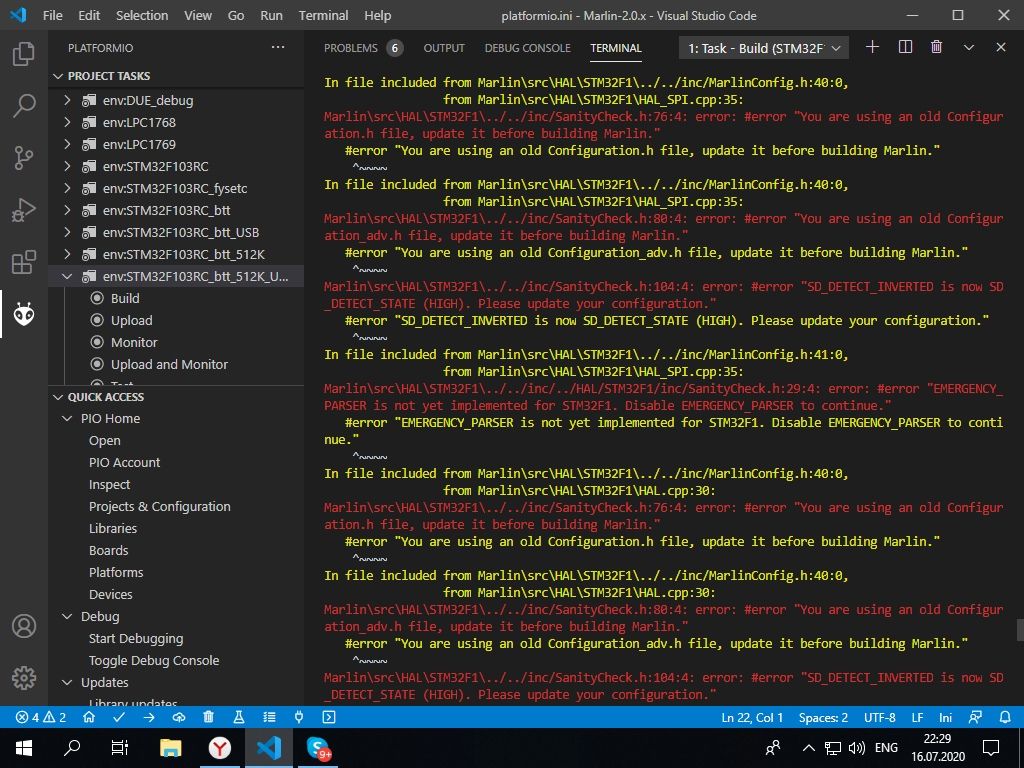The image size is (1024, 768).
Task: Click the Serial Monitor plug icon
Action: 299,717
